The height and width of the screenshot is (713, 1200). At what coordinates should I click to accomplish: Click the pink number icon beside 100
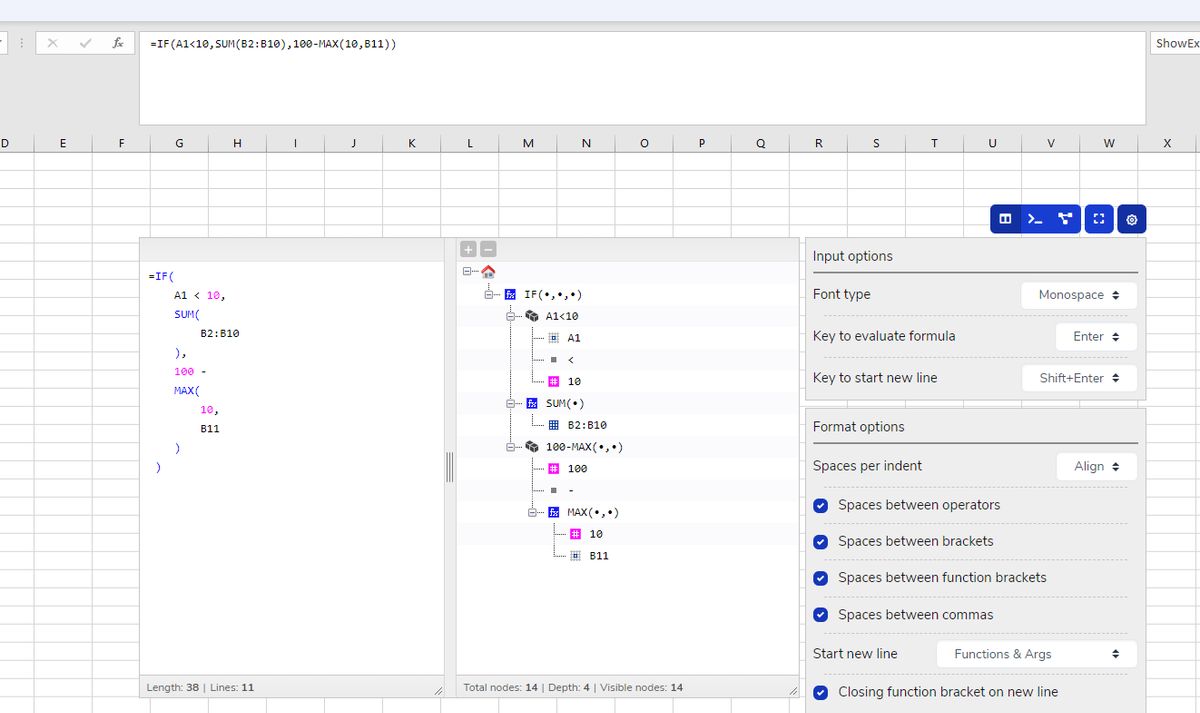point(553,468)
